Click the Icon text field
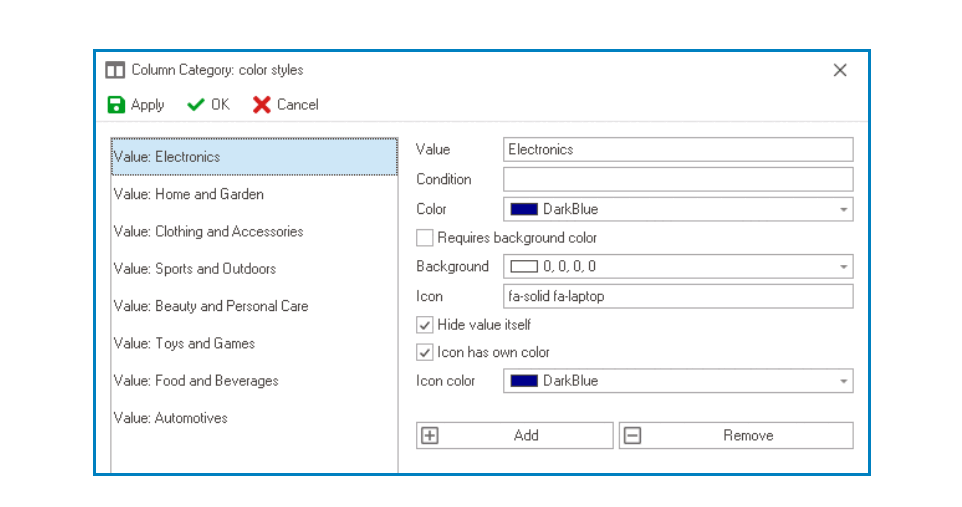 pyautogui.click(x=678, y=296)
